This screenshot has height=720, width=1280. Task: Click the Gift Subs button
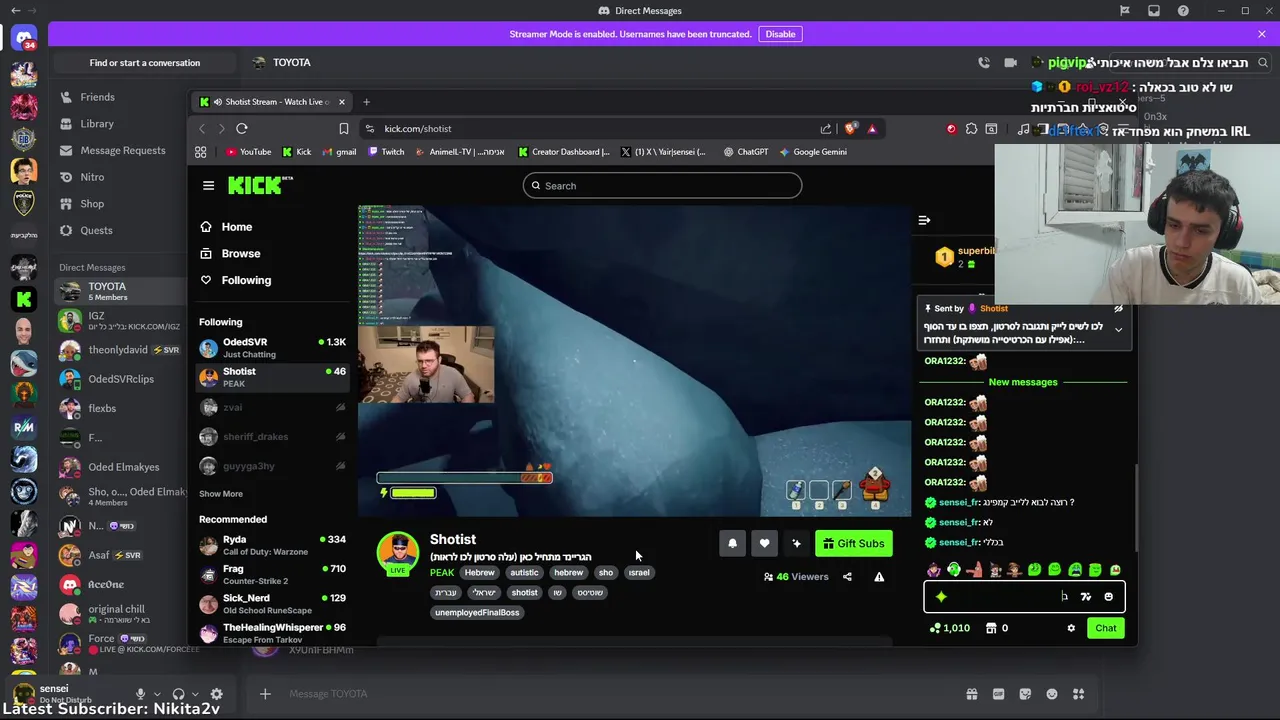point(853,543)
